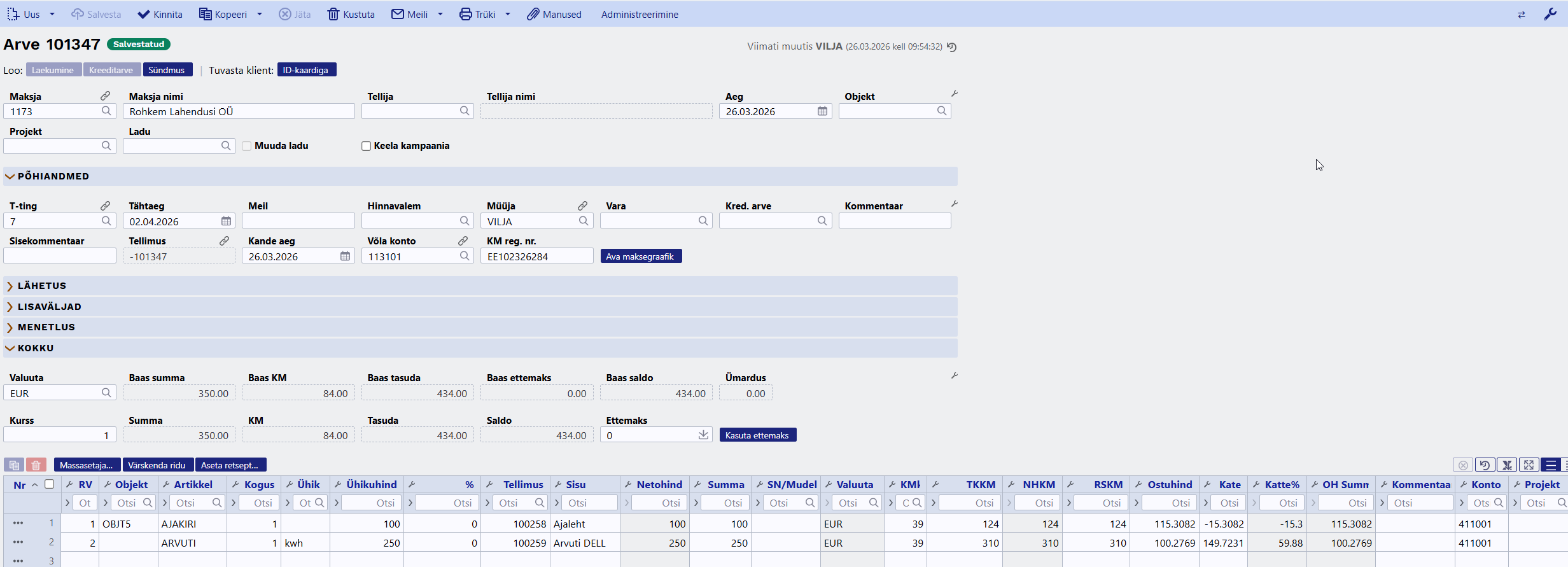
Task: Click the Manused paperclip attachments button
Action: coord(554,14)
